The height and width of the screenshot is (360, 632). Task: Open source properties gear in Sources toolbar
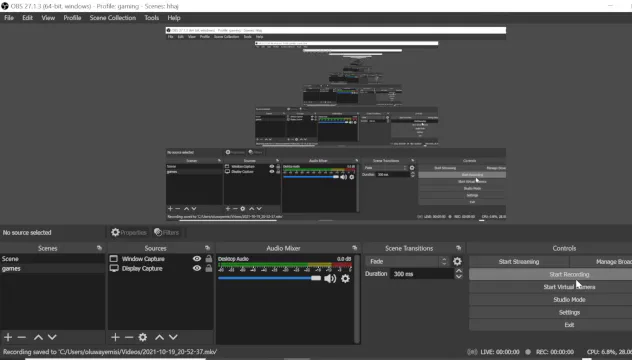point(143,337)
